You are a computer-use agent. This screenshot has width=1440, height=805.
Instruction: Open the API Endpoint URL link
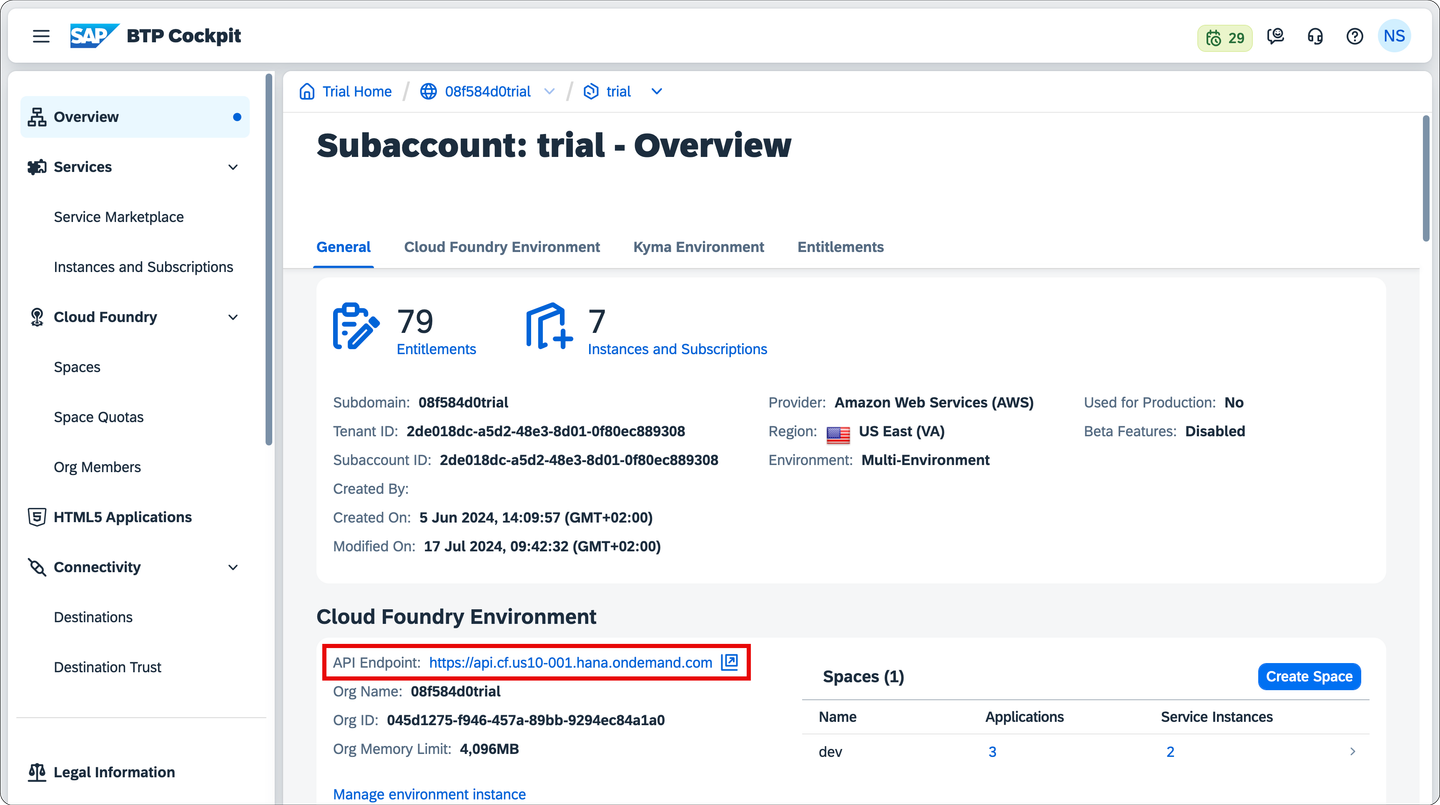[x=571, y=662]
